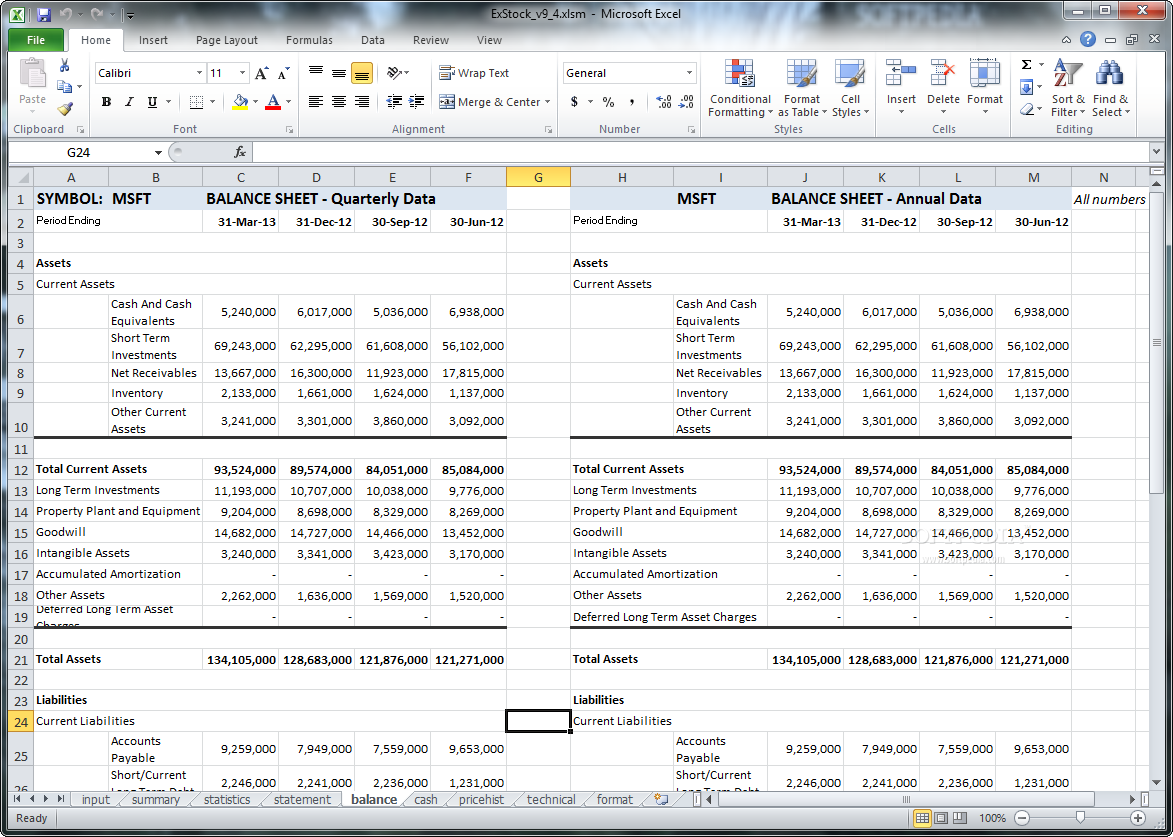The height and width of the screenshot is (837, 1173).
Task: Open the font size dropdown
Action: (x=242, y=73)
